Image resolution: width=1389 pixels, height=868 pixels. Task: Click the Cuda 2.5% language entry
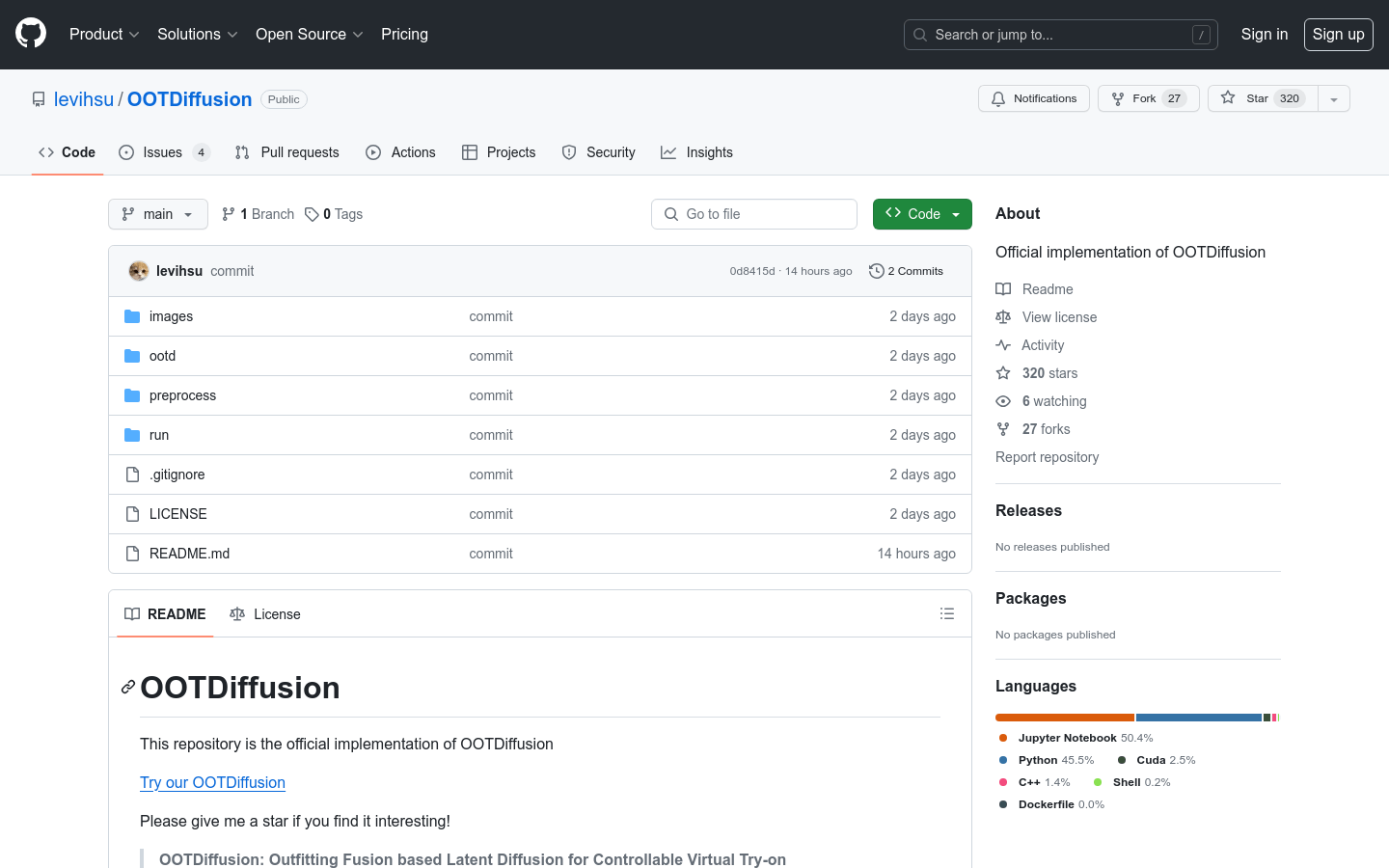click(x=1157, y=760)
